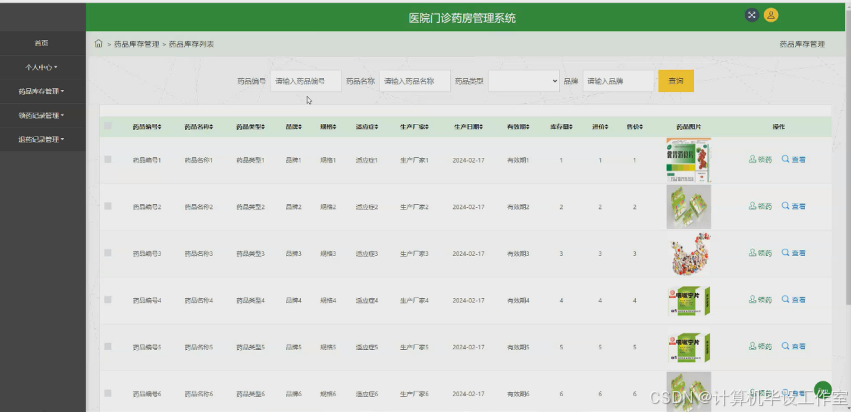Viewport: 852px width, 413px height.
Task: Sort by 库存量 column arrows
Action: (x=572, y=127)
